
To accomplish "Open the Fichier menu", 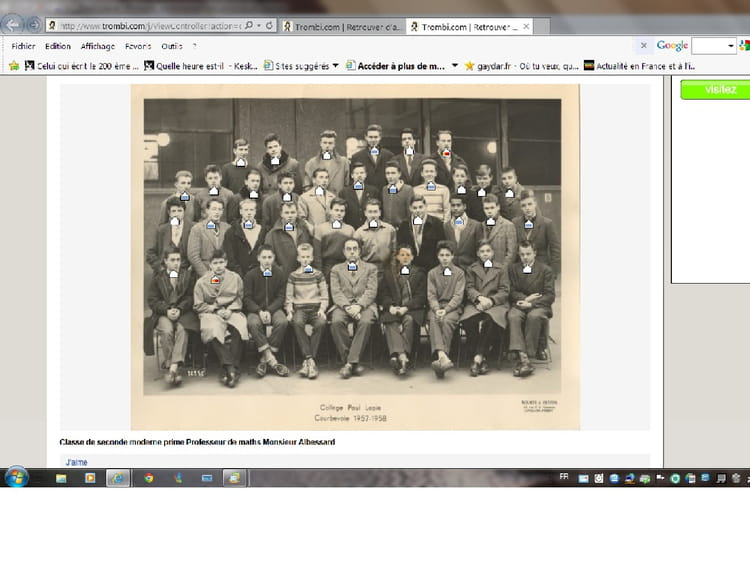I will (24, 46).
